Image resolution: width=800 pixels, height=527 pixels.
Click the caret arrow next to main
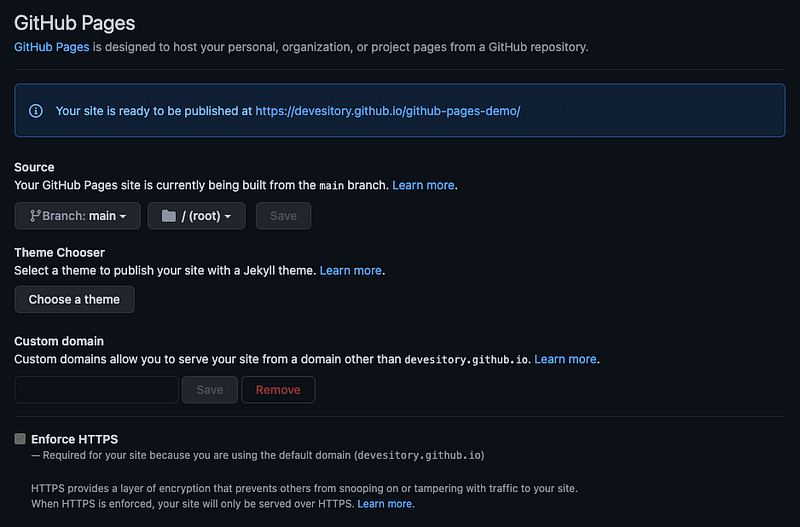pos(123,217)
